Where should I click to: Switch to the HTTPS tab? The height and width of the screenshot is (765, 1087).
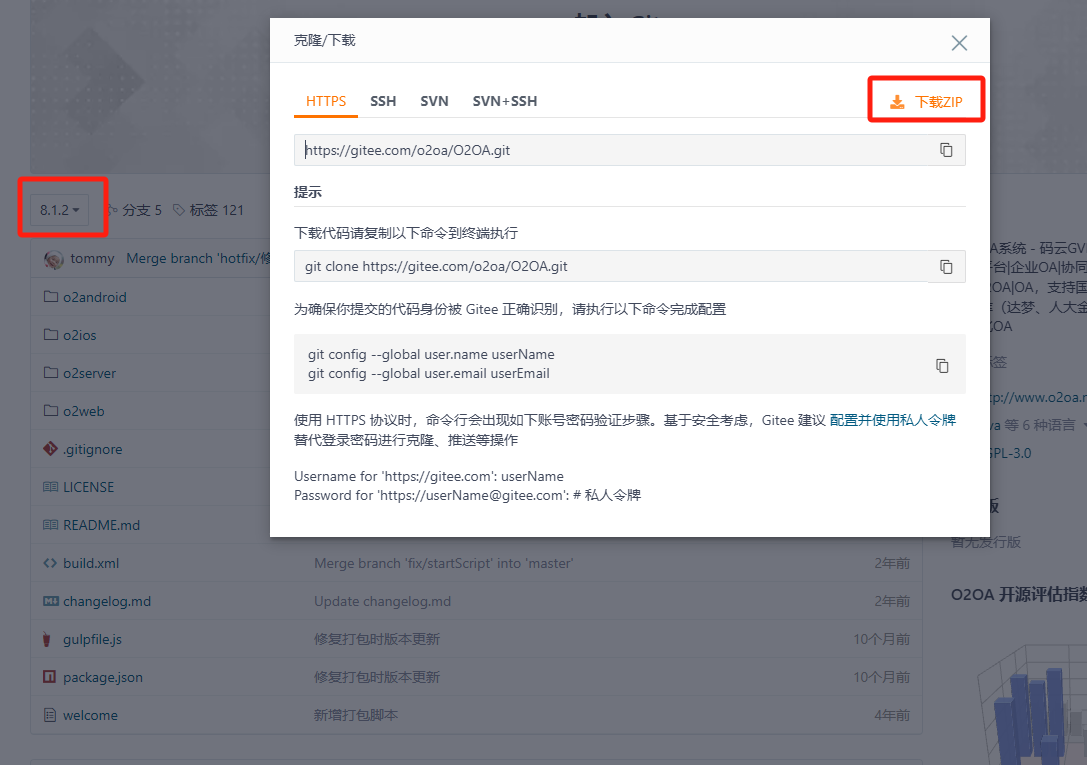click(326, 101)
